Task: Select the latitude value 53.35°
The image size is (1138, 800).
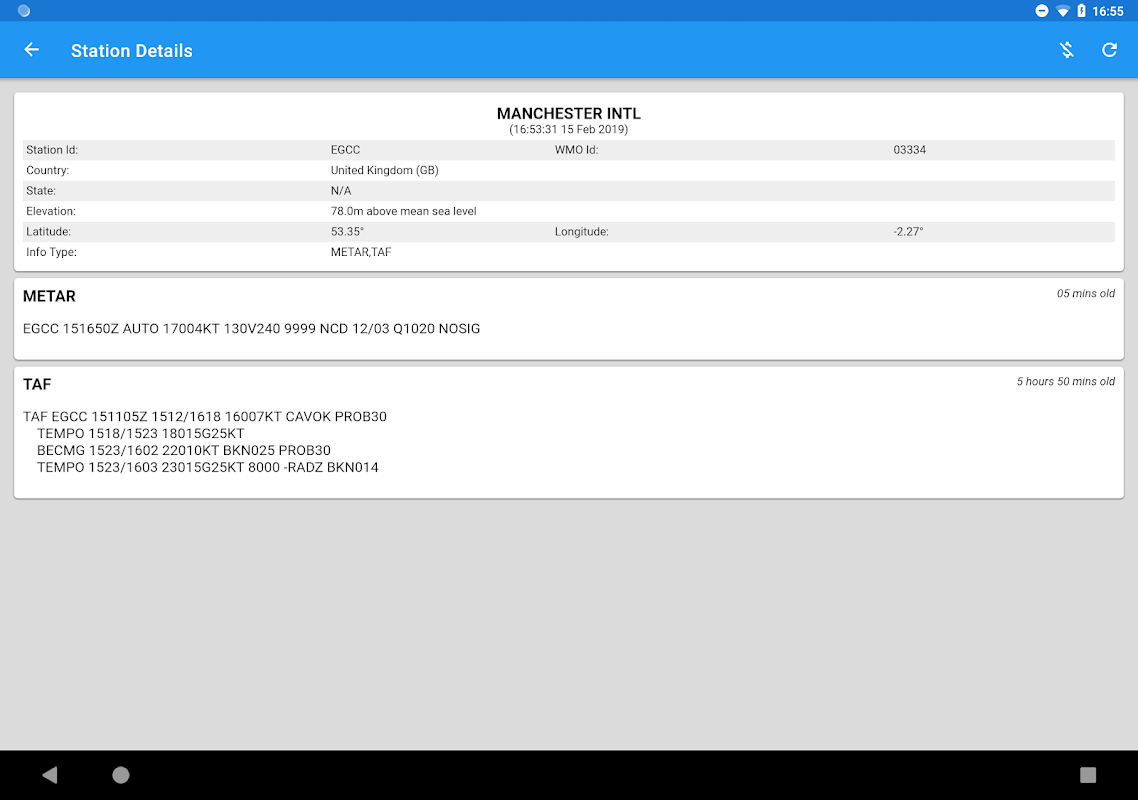Action: [x=348, y=232]
